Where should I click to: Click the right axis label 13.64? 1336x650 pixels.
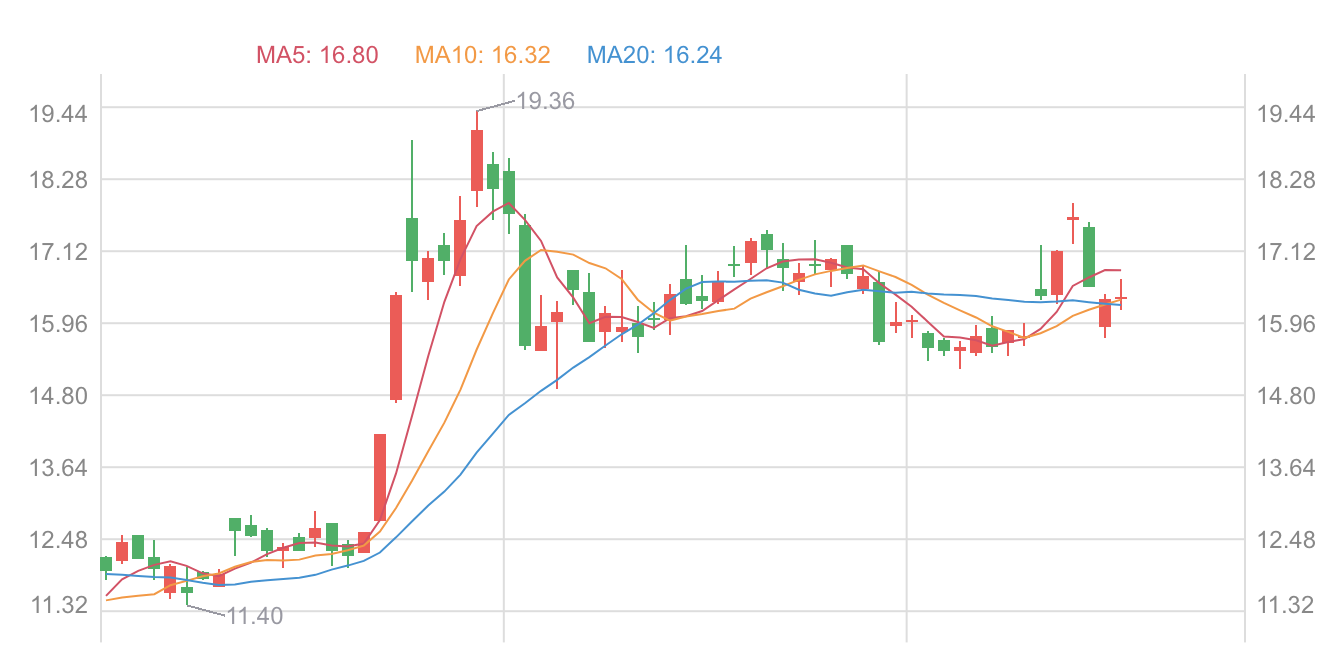(x=1285, y=468)
